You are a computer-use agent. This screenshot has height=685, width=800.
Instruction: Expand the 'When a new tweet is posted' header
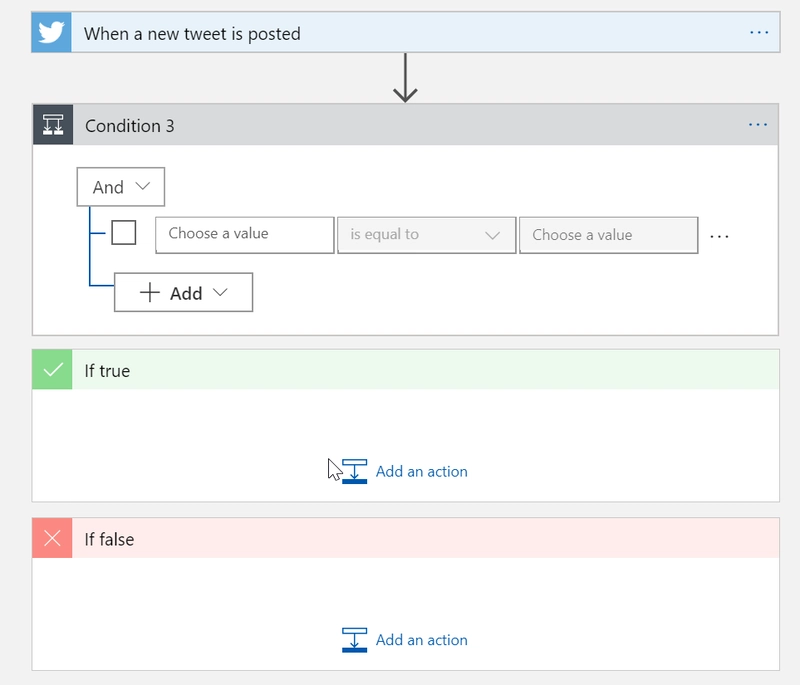tap(400, 33)
